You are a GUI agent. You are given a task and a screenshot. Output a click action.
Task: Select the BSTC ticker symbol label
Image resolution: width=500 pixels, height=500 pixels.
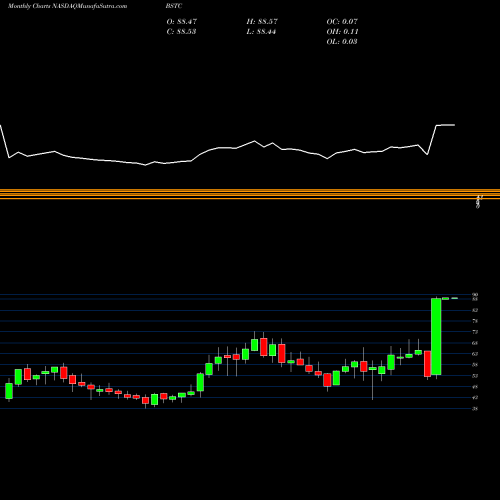click(174, 6)
